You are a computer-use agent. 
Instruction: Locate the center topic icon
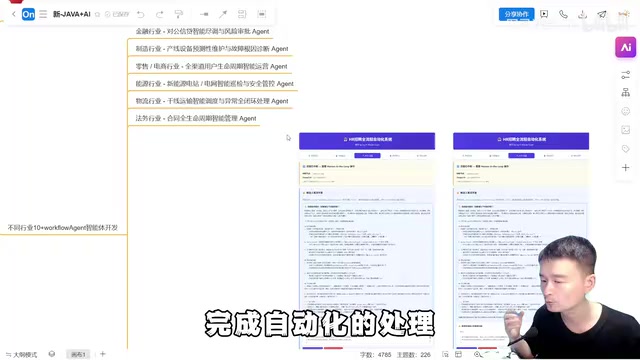tap(445, 354)
